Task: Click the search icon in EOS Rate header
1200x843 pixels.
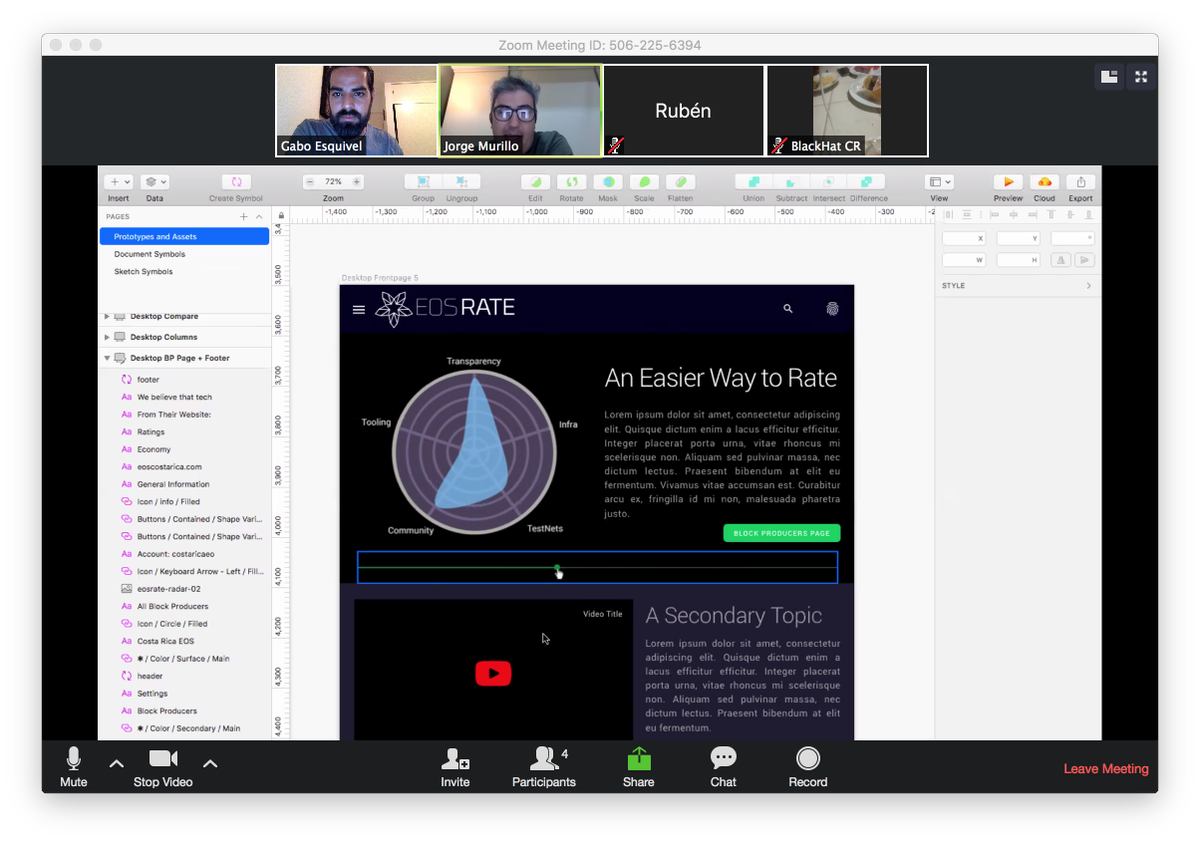Action: (788, 309)
